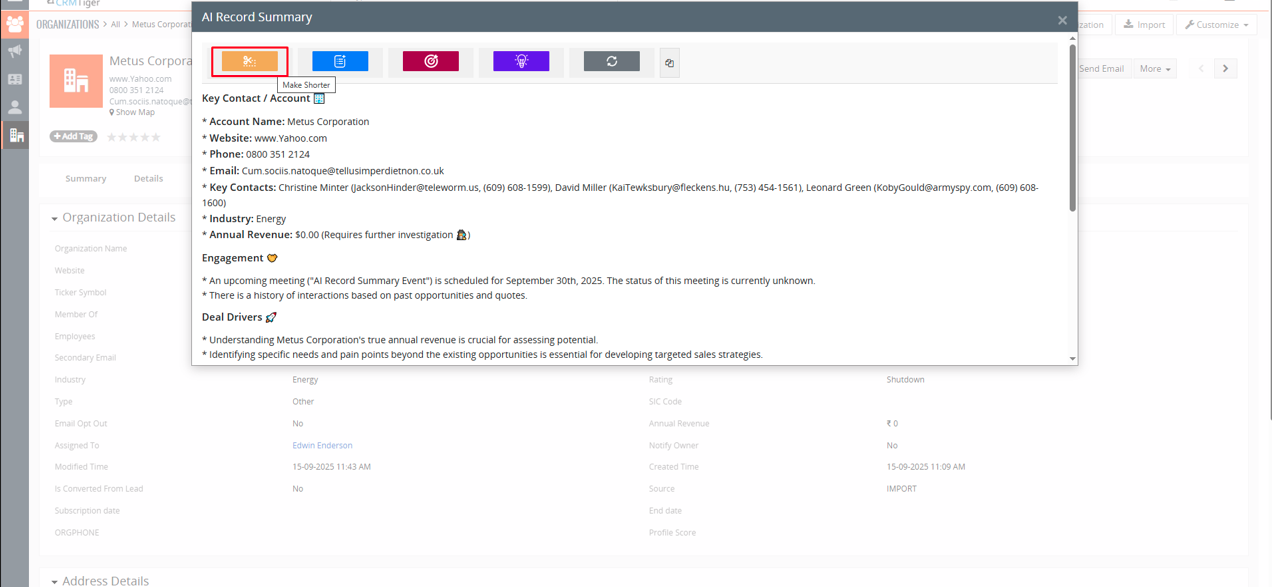Open the Customize dropdown
The height and width of the screenshot is (587, 1272).
[x=1217, y=24]
